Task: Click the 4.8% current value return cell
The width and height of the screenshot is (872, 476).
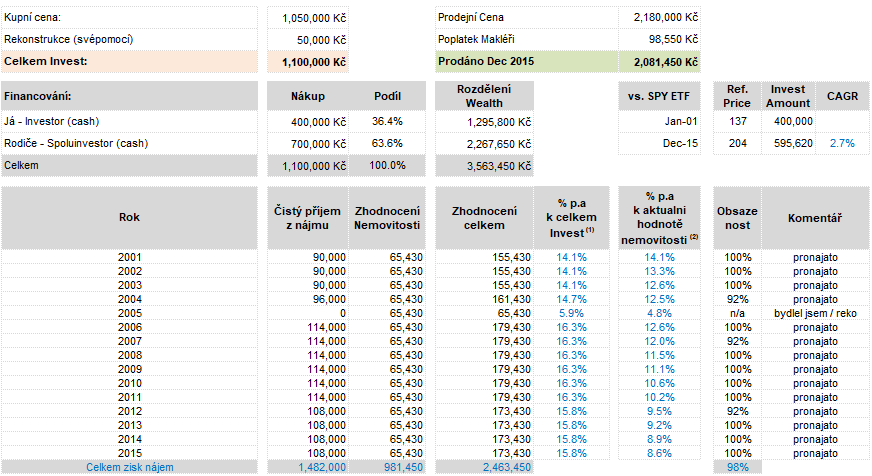Action: coord(659,314)
